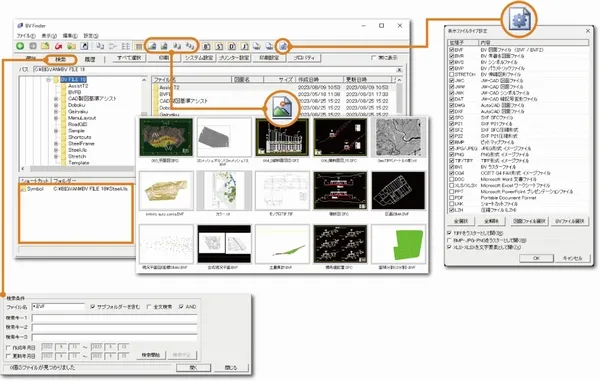Click the red curved arrow toolbar icon
The width and height of the screenshot is (600, 381).
59,46
